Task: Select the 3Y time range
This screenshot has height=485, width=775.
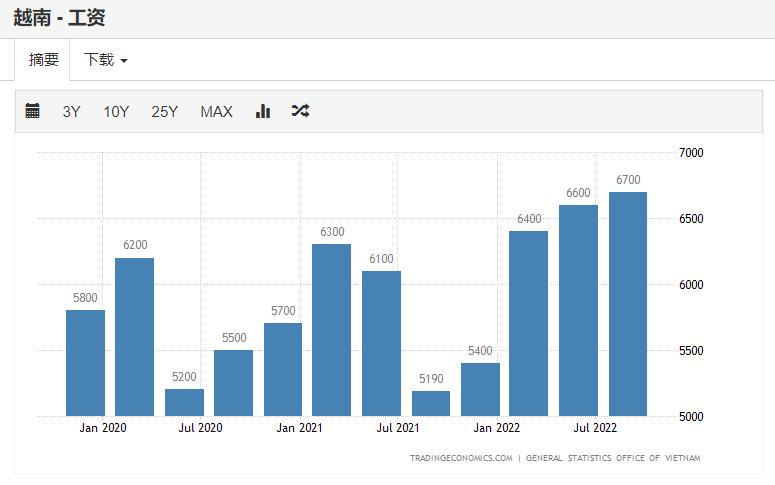Action: pos(71,112)
